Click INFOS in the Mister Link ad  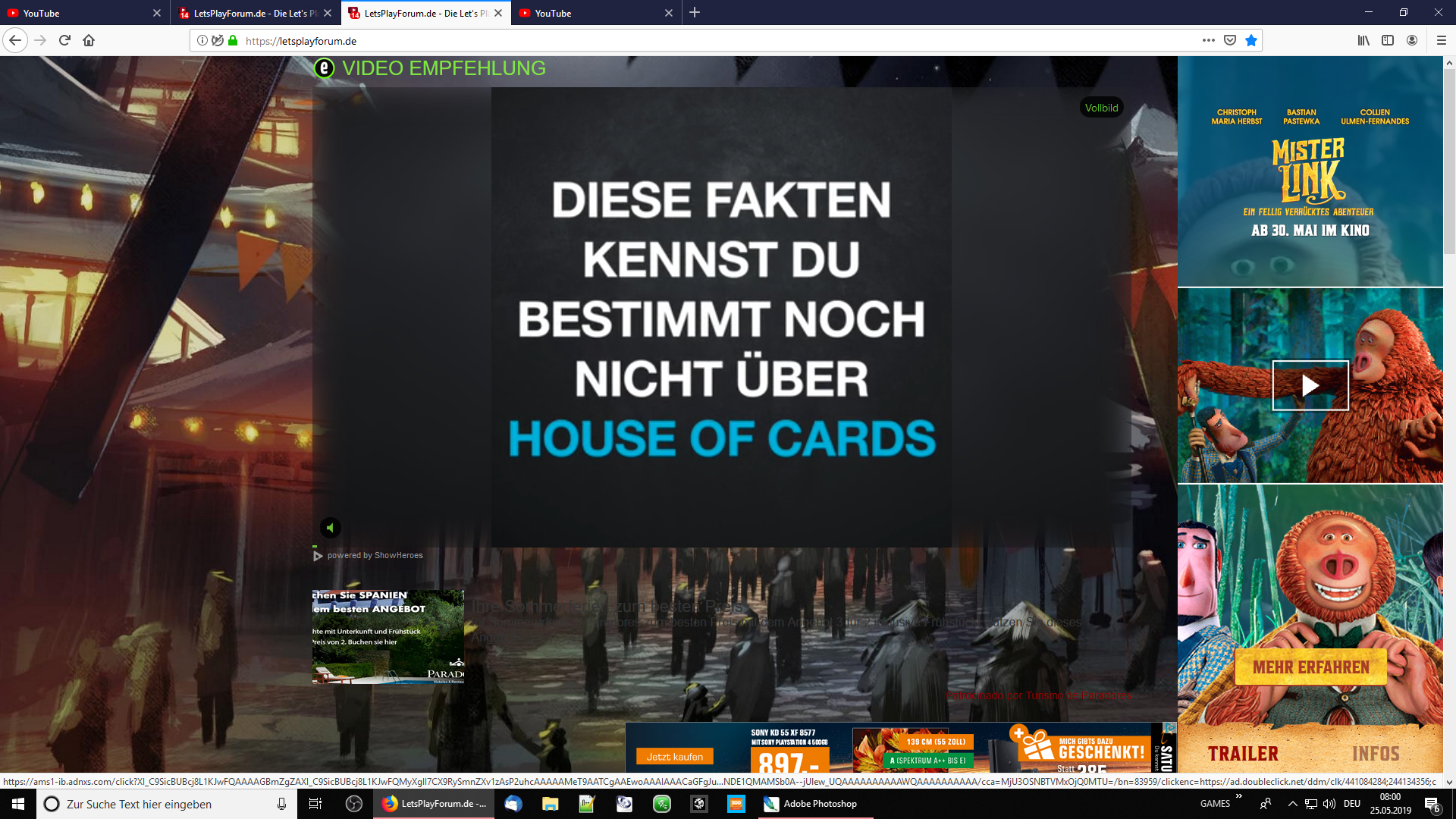pos(1376,754)
